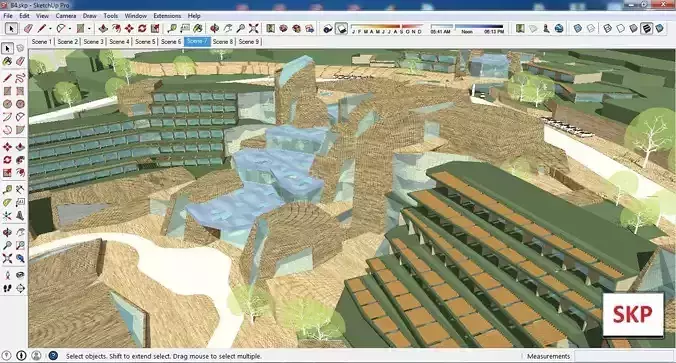Open the Edit menu
The width and height of the screenshot is (676, 363).
pyautogui.click(x=24, y=16)
